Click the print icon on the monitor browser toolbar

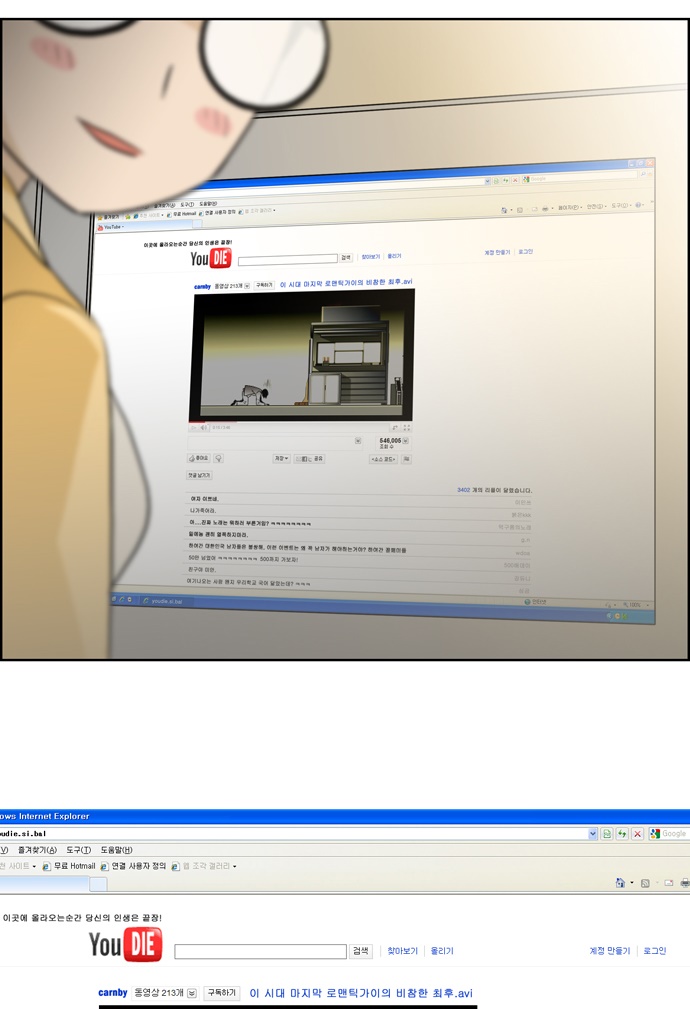click(545, 208)
